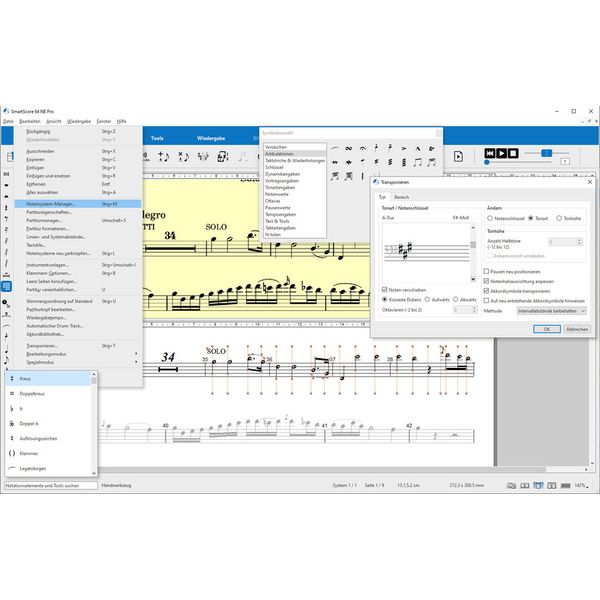Image resolution: width=600 pixels, height=600 pixels.
Task: Click Abbrechen to cancel transposing
Action: point(577,329)
